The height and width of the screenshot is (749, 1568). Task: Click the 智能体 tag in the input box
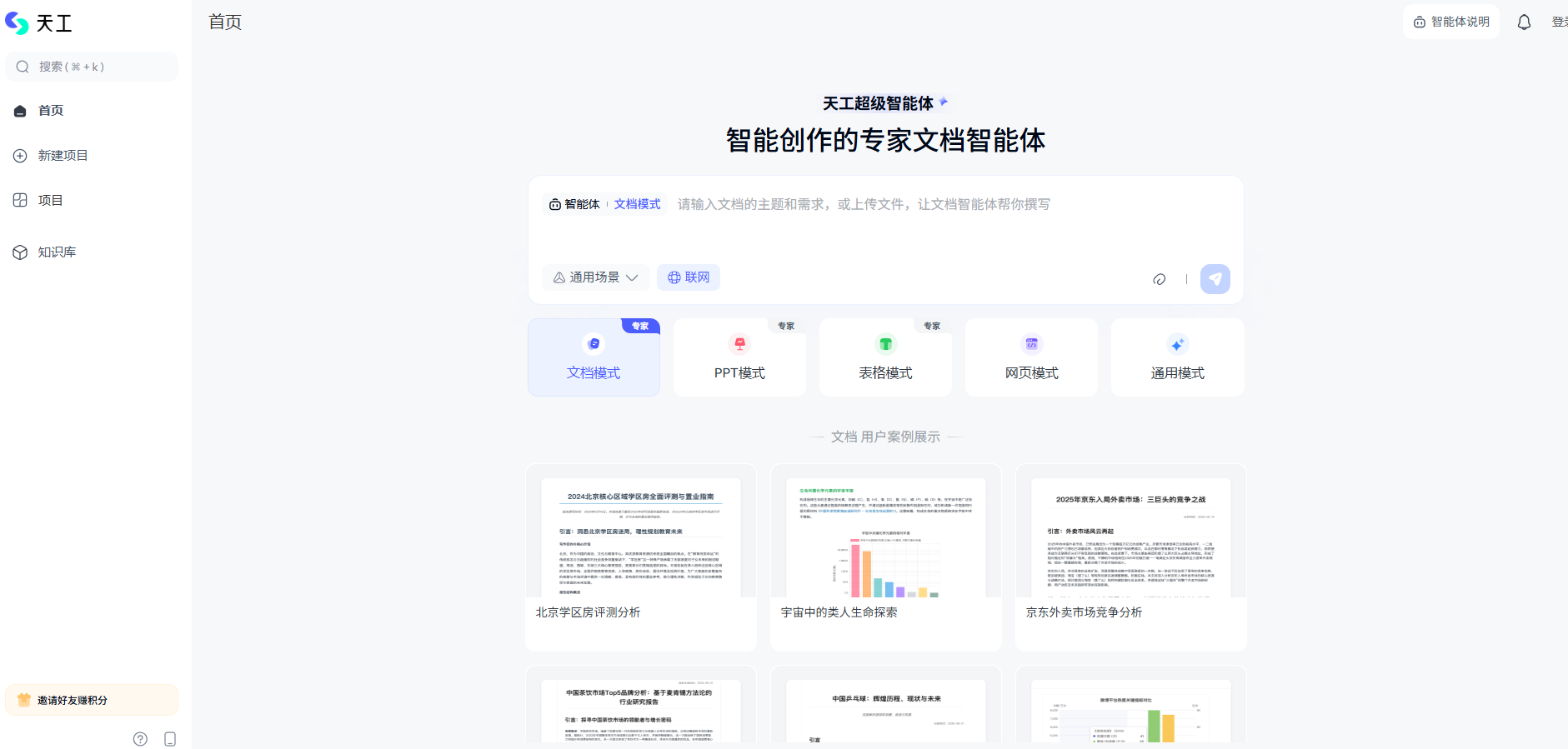pos(574,204)
